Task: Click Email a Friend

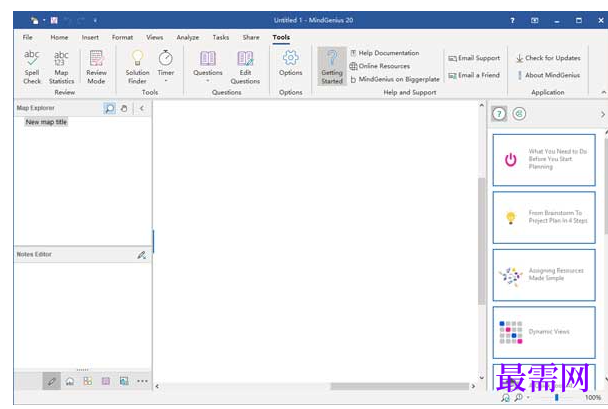Action: tap(474, 75)
